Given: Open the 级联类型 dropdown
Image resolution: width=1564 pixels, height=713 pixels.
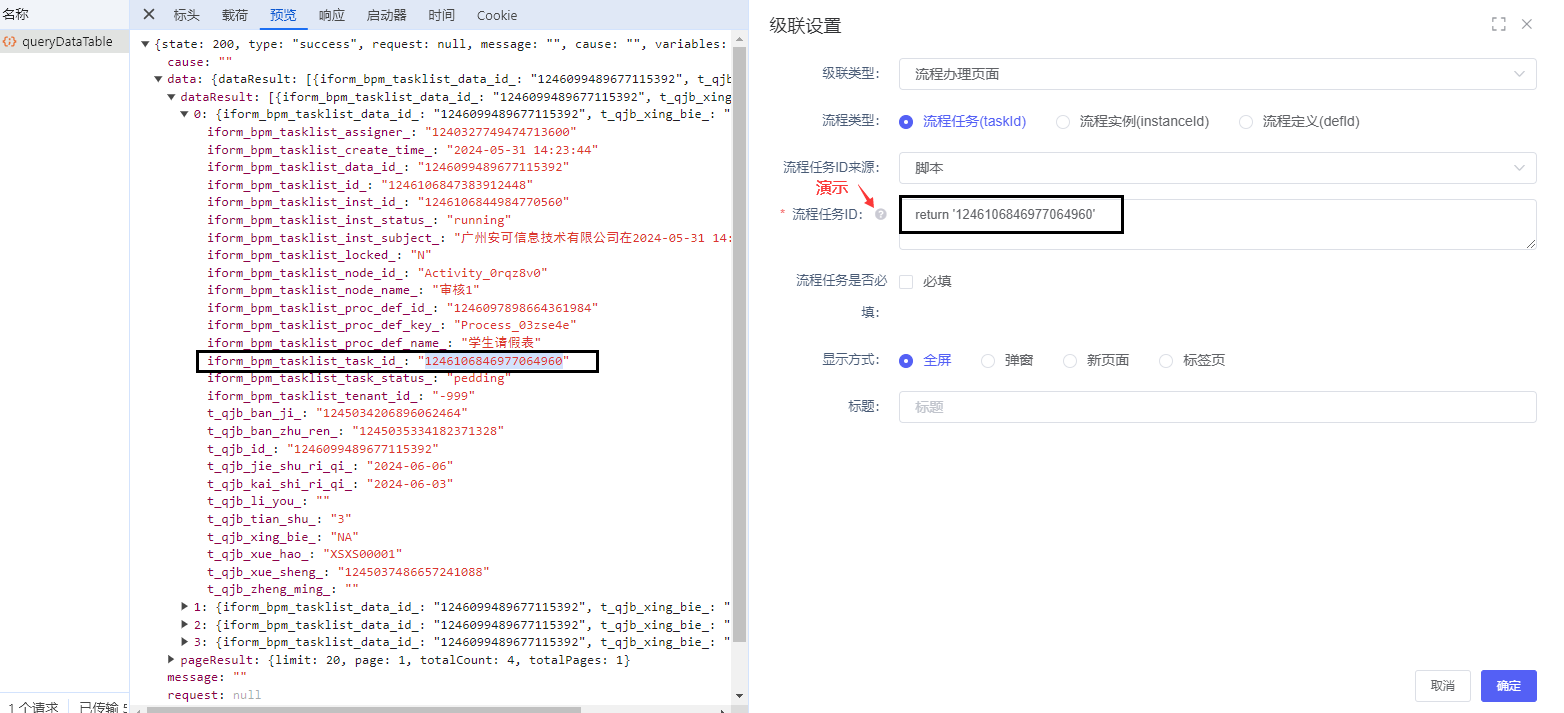Looking at the screenshot, I should coord(1217,74).
